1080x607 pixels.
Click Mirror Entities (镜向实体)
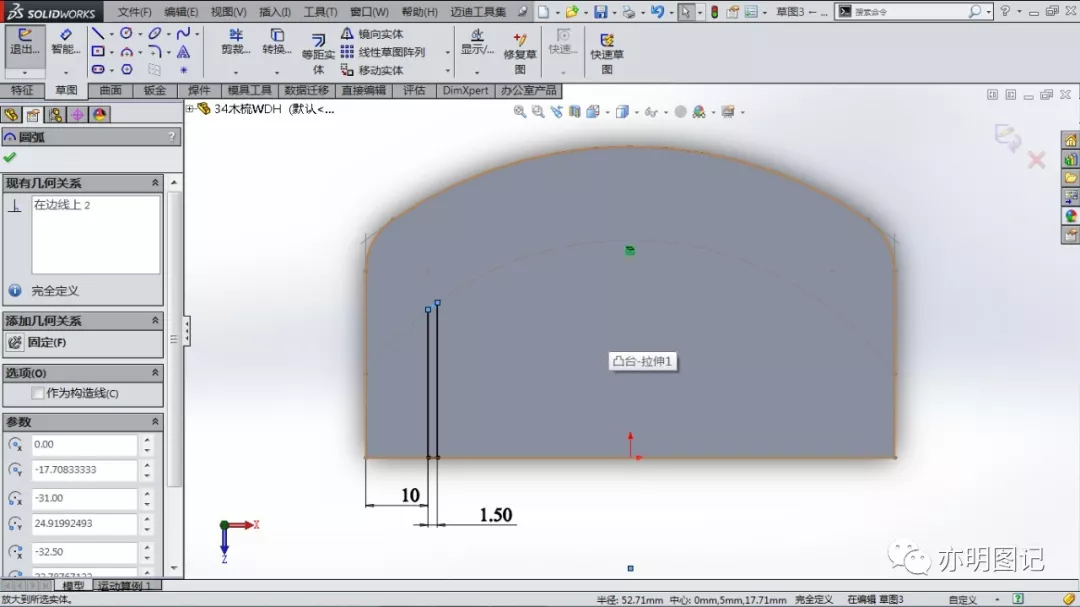tap(372, 33)
